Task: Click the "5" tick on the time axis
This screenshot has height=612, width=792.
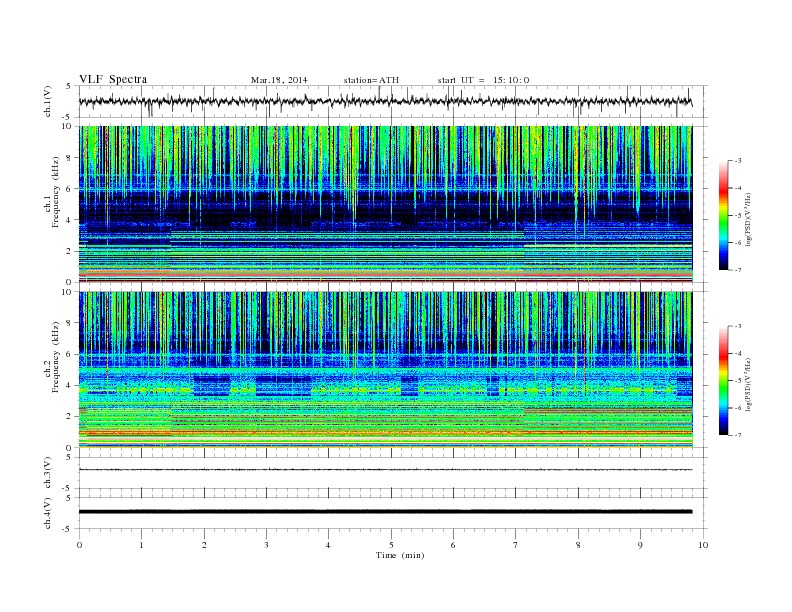Action: click(x=391, y=545)
